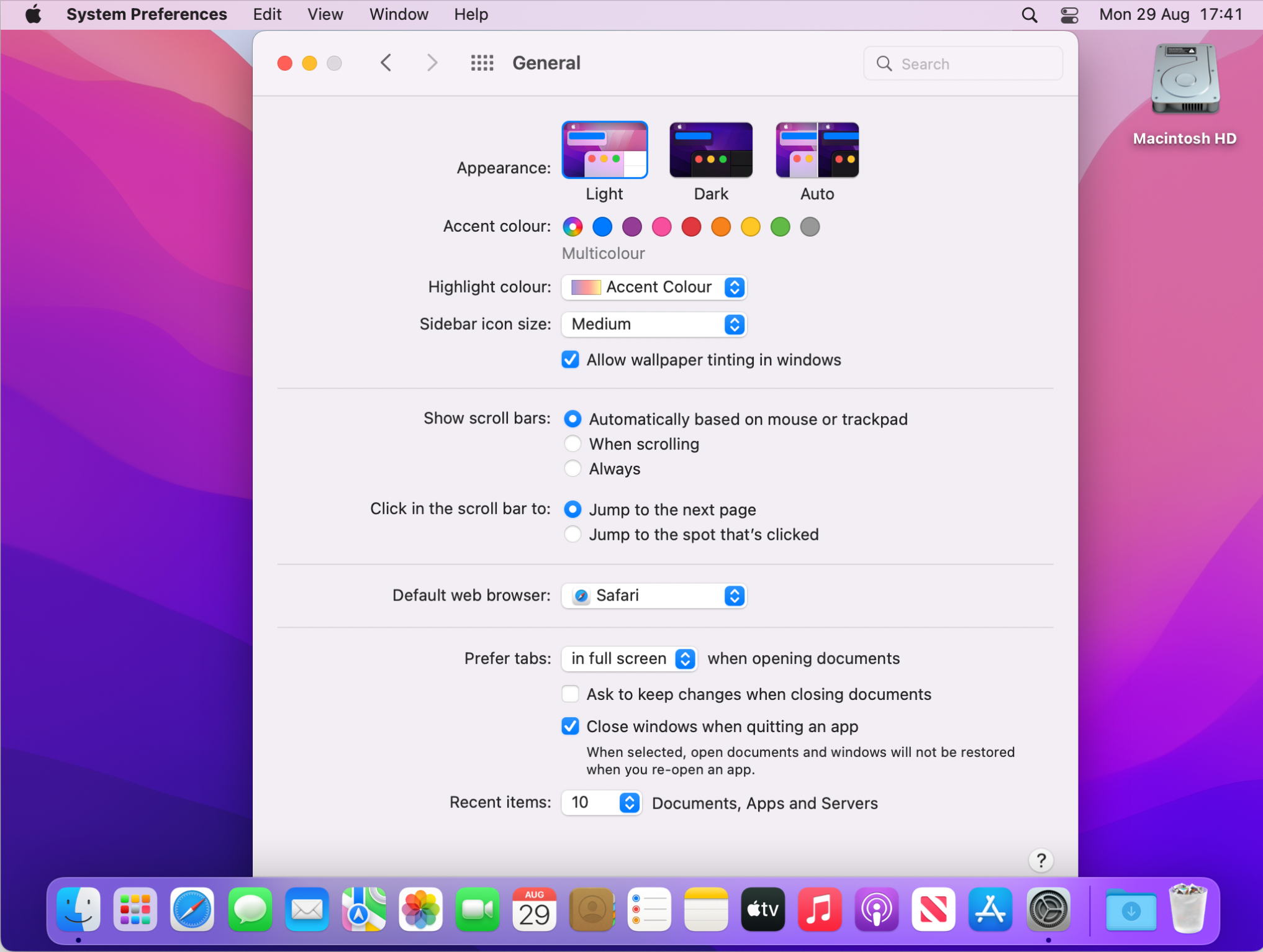Enable Ask to keep changes when closing documents
Image resolution: width=1263 pixels, height=952 pixels.
[570, 694]
